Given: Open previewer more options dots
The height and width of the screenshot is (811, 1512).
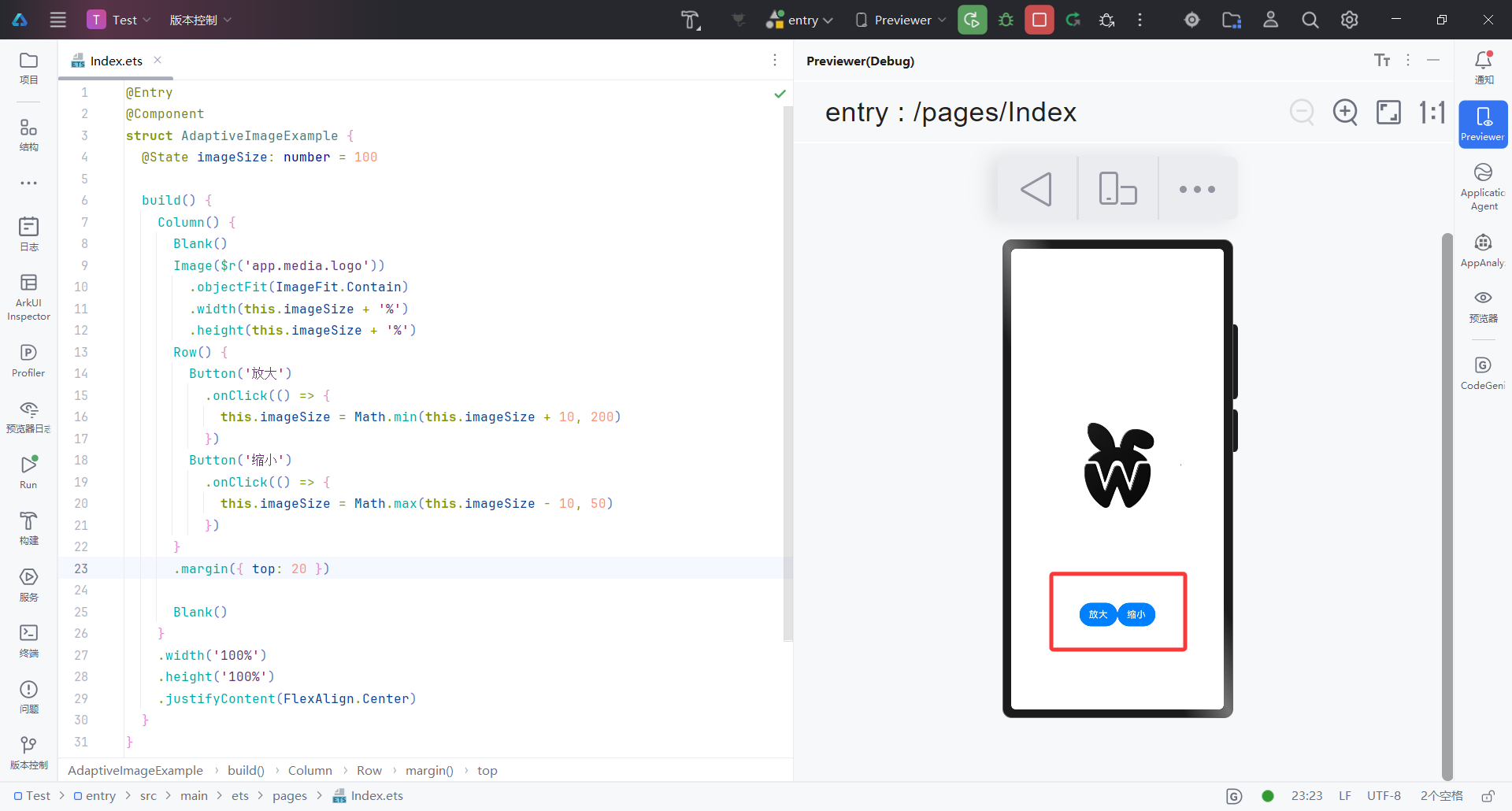Looking at the screenshot, I should (1198, 189).
